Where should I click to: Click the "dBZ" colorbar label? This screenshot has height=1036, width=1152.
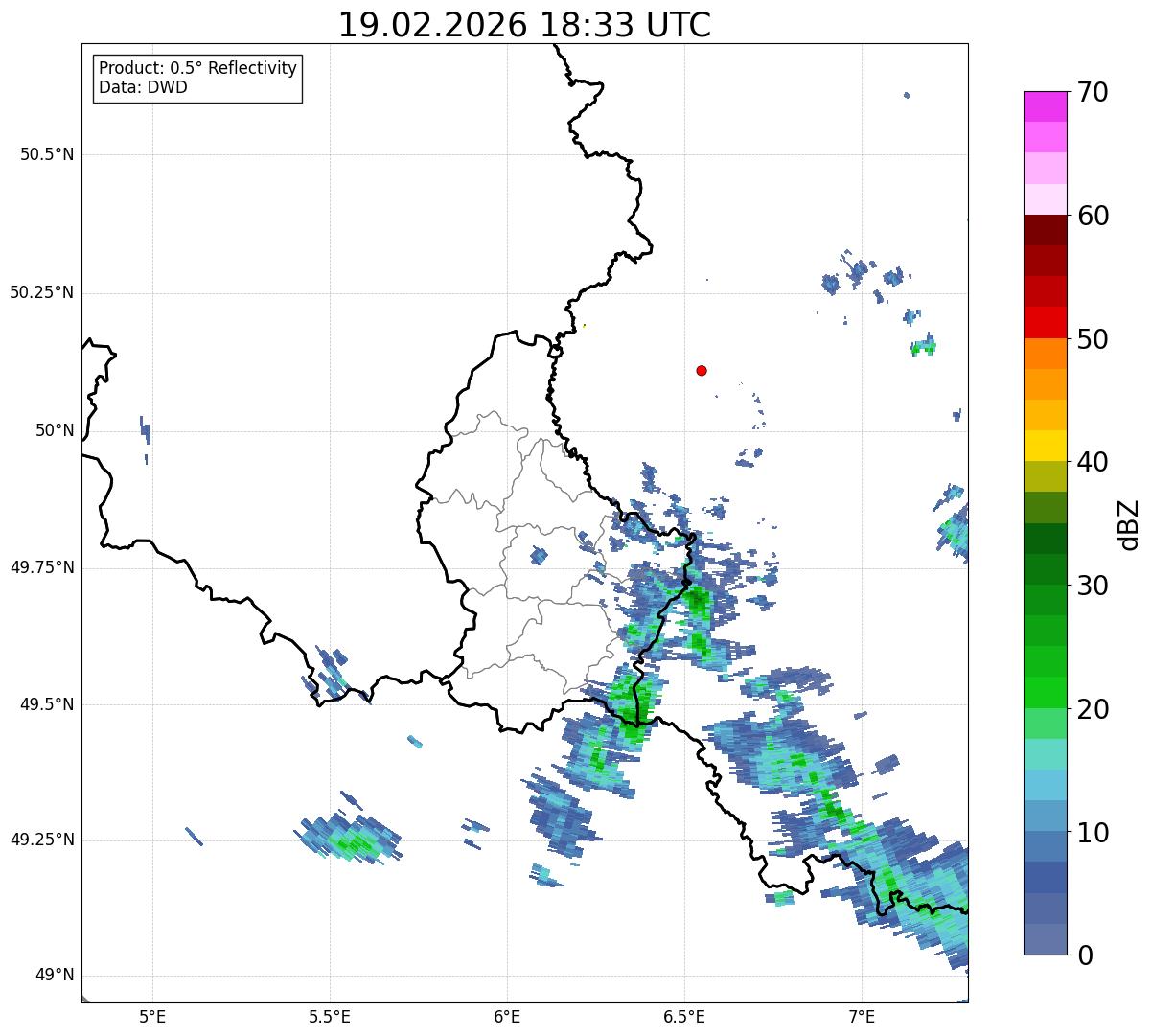click(x=1130, y=523)
